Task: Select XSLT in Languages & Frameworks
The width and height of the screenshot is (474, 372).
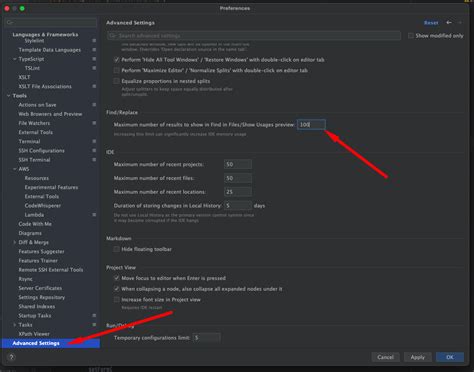Action: [24, 77]
